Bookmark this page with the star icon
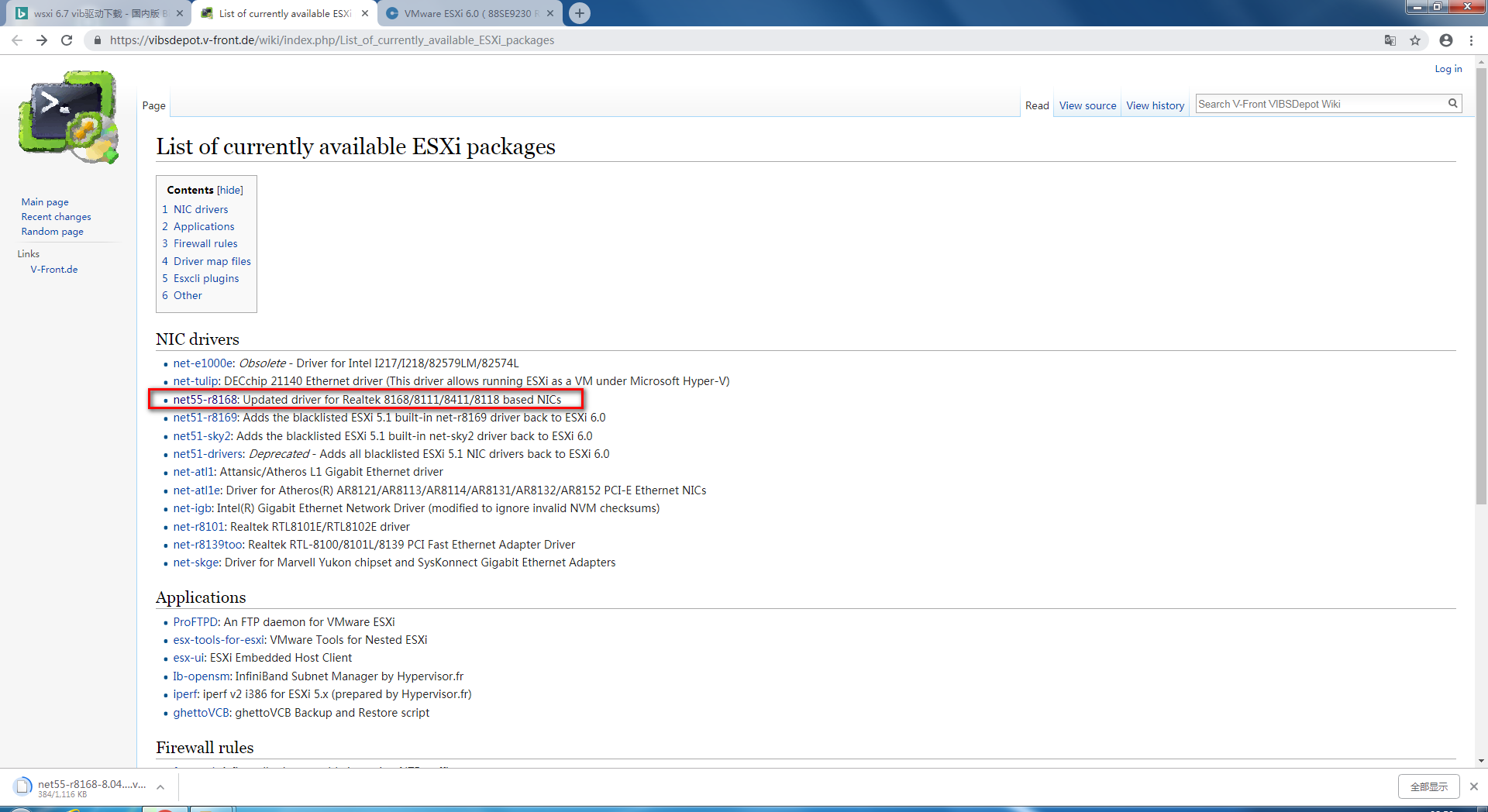 tap(1415, 40)
